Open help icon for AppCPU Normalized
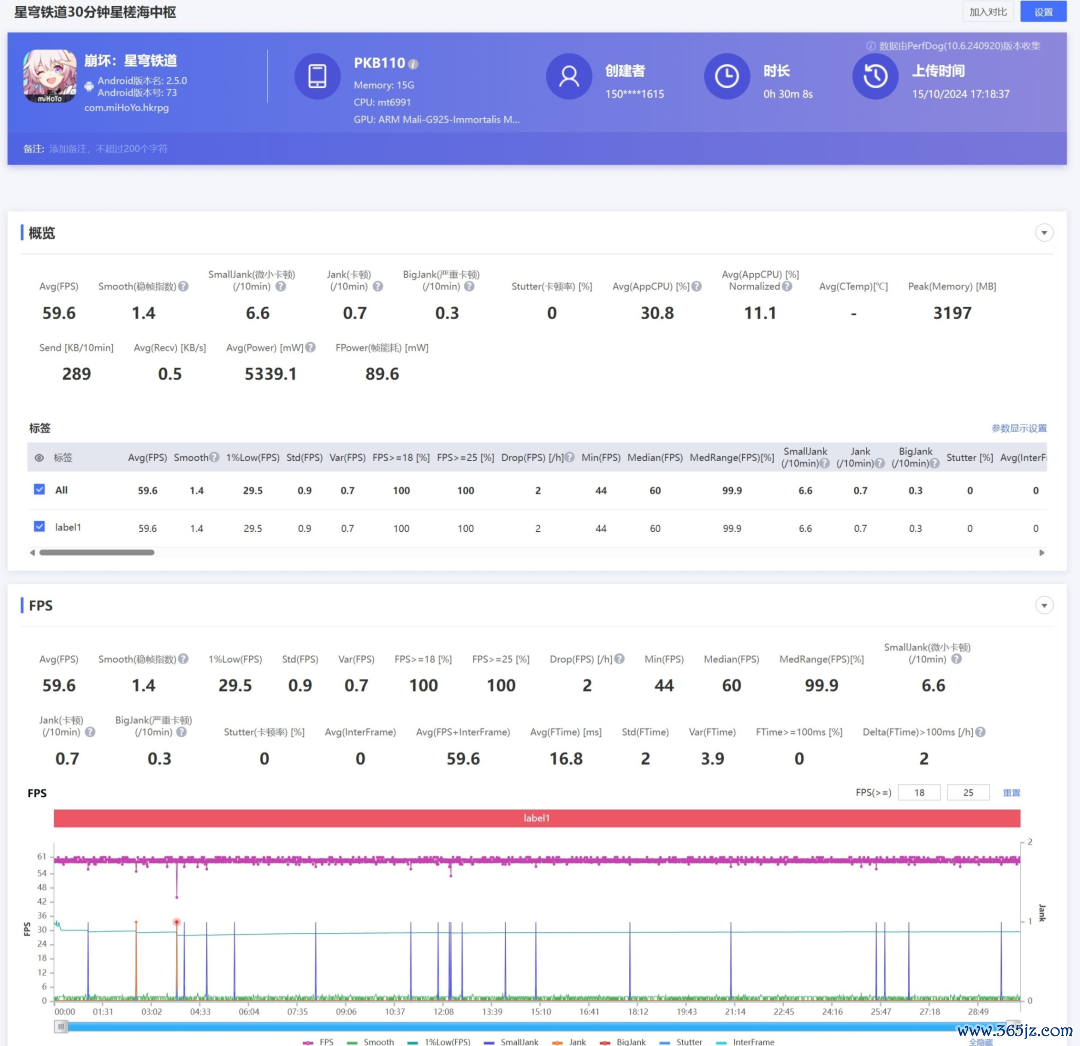This screenshot has height=1046, width=1080. 787,286
